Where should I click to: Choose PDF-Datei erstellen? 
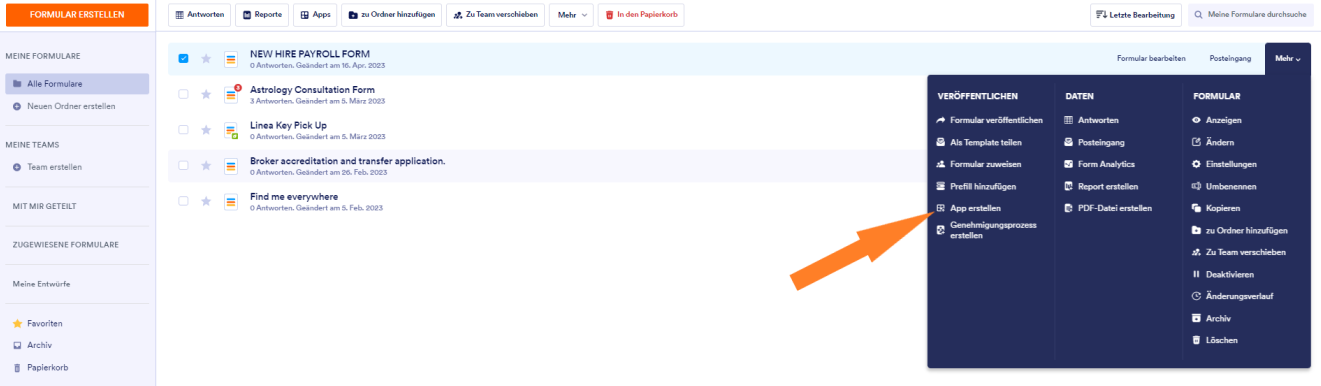1108,208
